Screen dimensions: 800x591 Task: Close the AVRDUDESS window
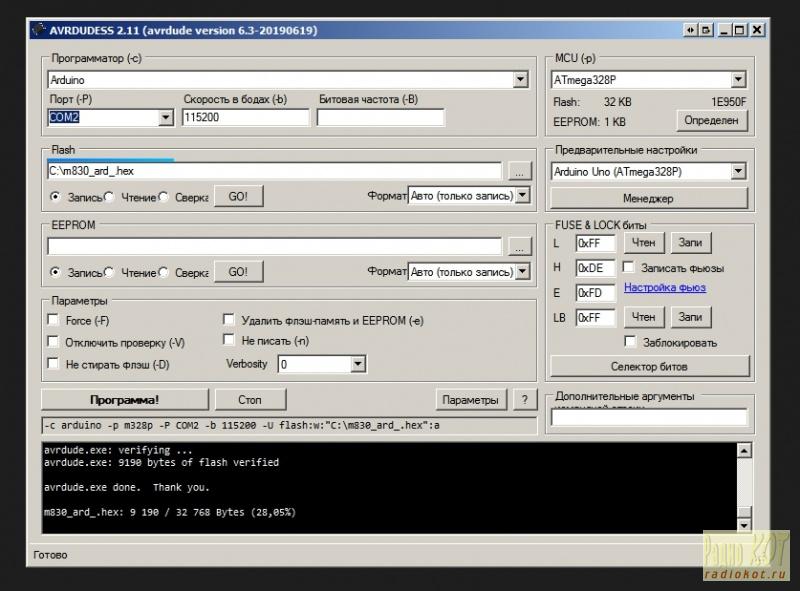757,30
